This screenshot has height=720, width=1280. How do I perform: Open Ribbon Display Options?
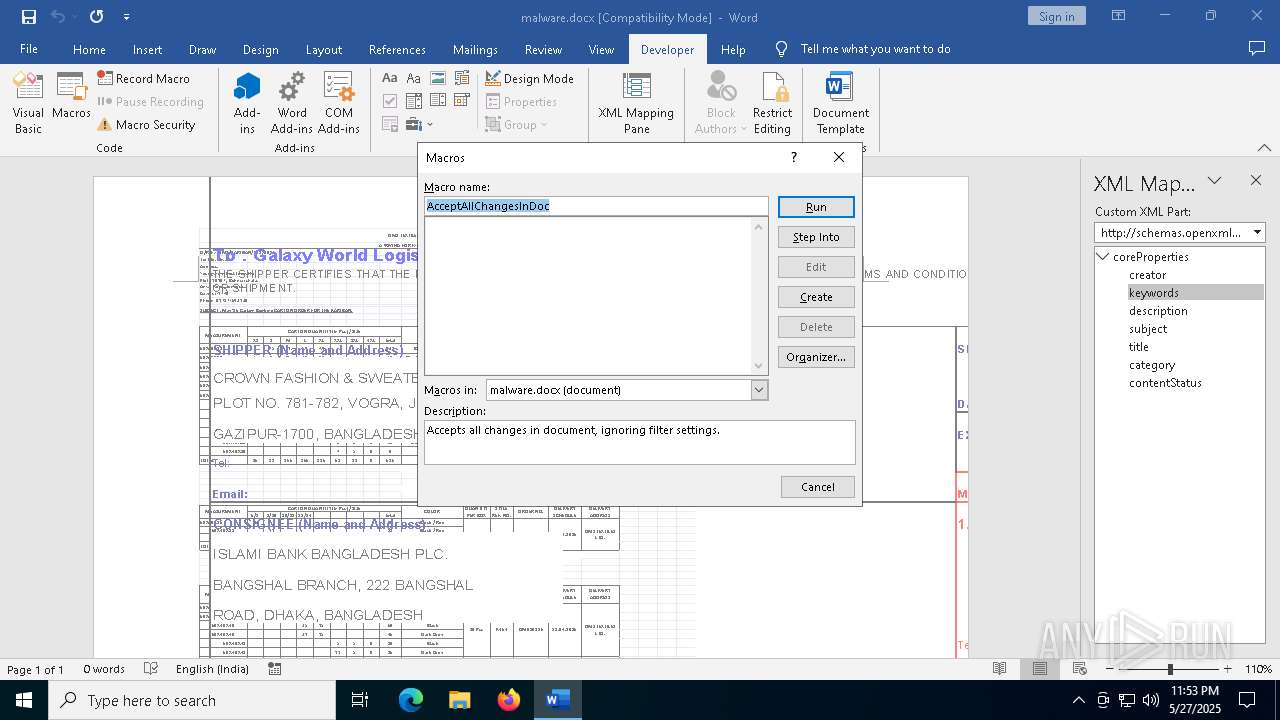1119,16
